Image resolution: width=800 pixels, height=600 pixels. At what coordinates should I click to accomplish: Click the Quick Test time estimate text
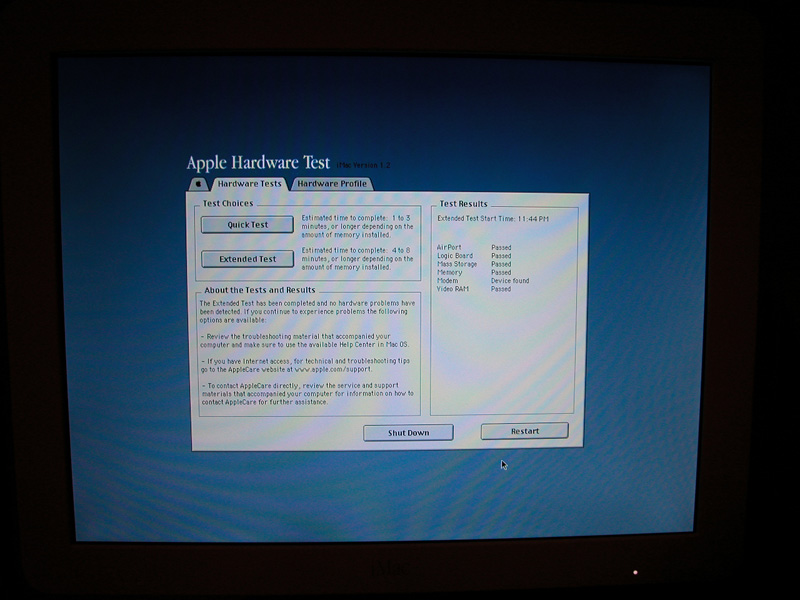coord(359,226)
